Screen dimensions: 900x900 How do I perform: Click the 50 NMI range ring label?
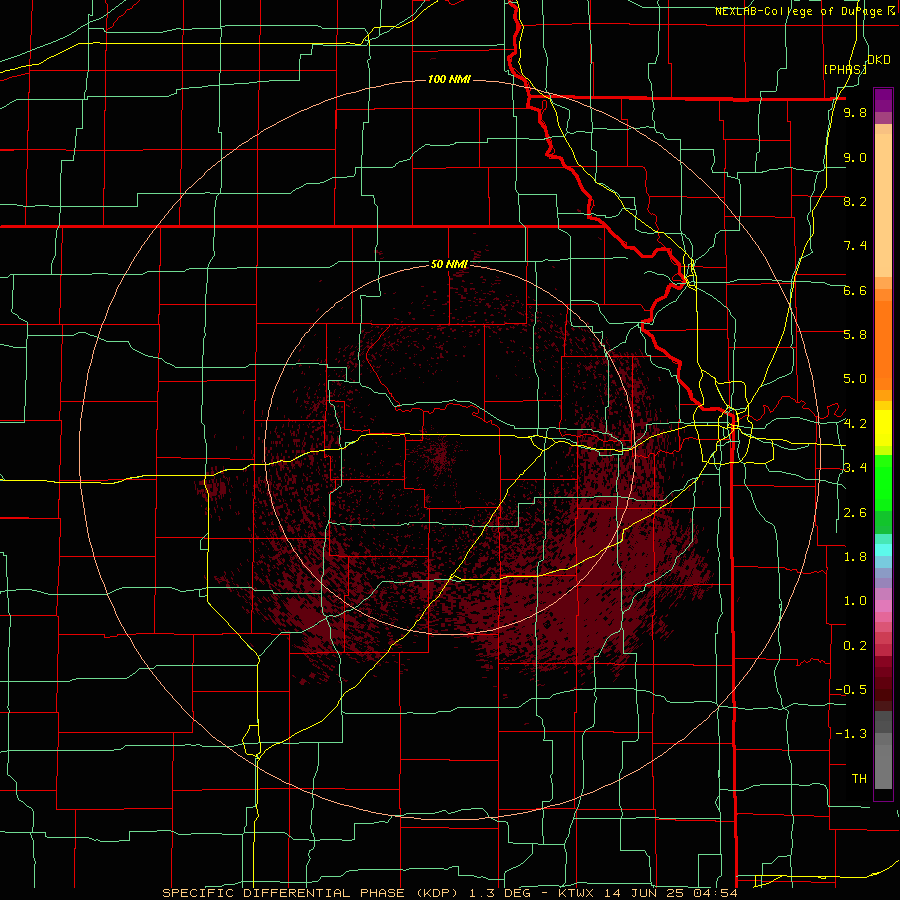pos(449,265)
